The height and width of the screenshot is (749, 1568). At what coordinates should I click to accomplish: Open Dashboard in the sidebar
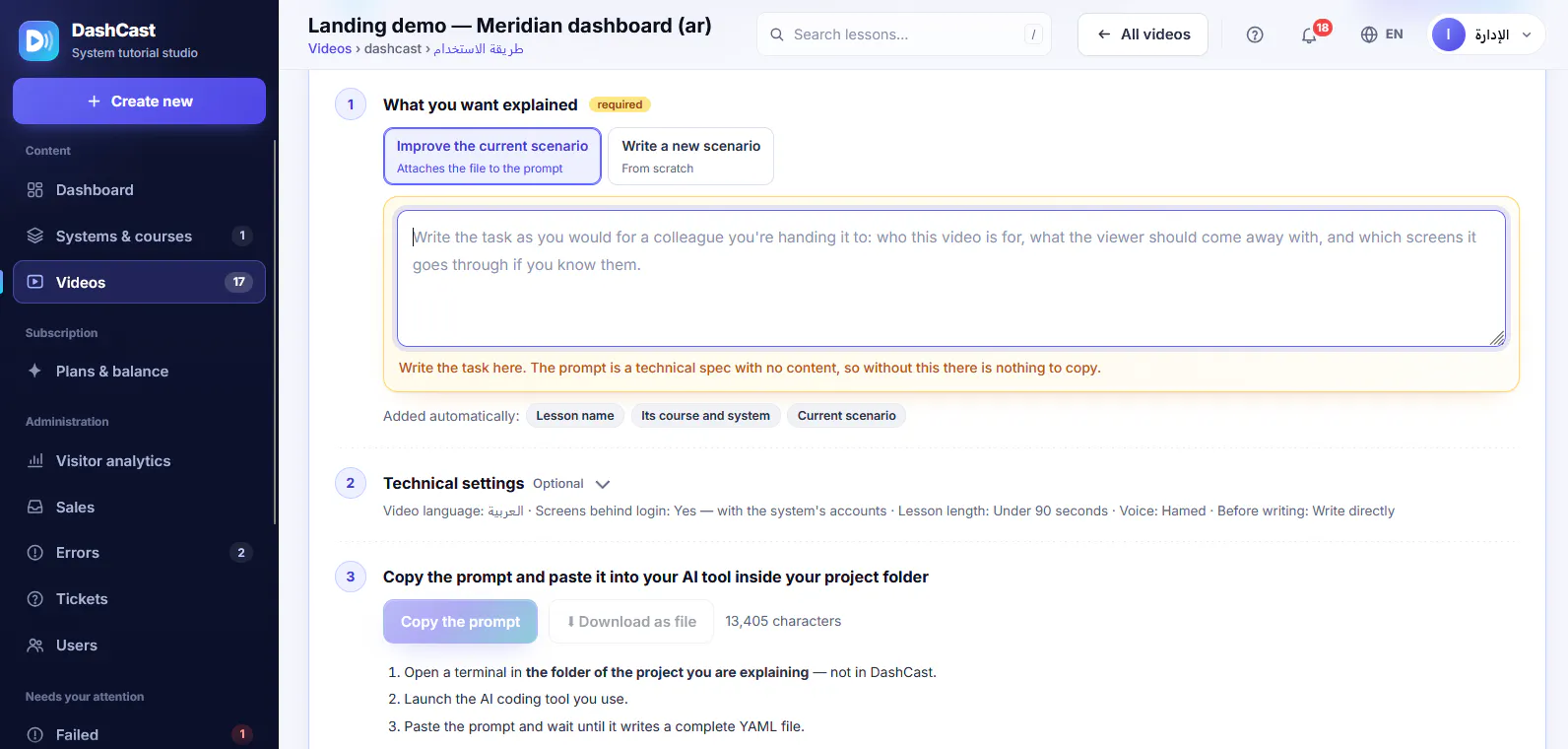(x=139, y=190)
